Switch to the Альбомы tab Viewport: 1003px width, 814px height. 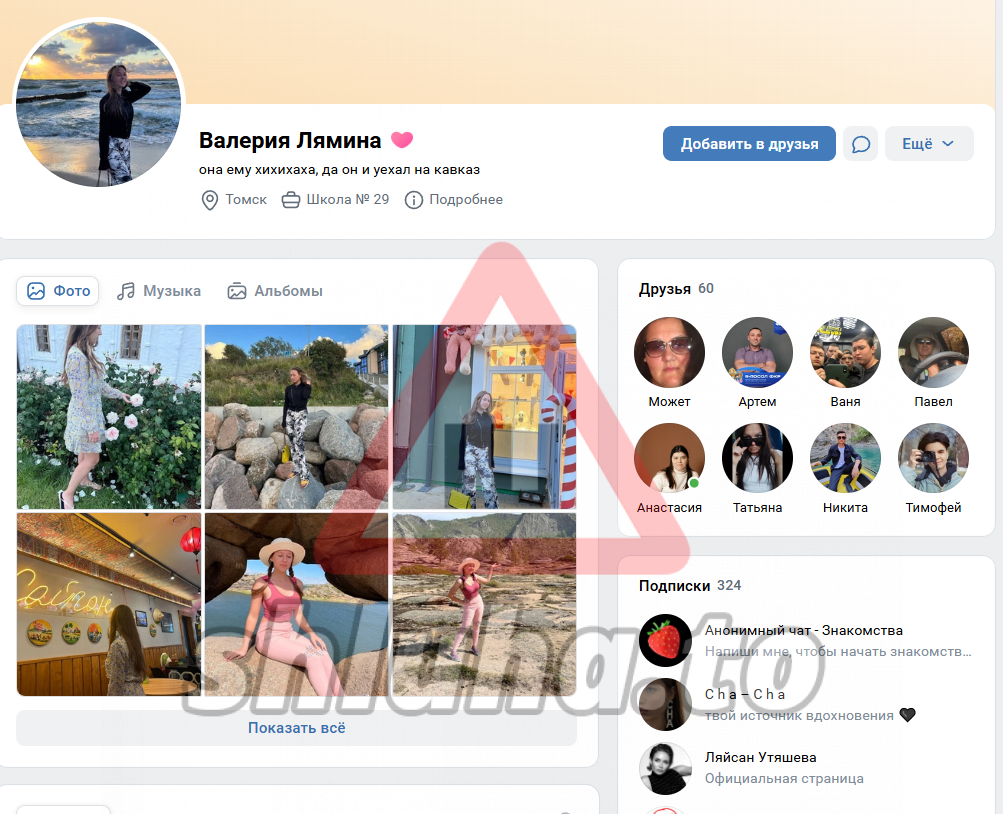(x=275, y=291)
